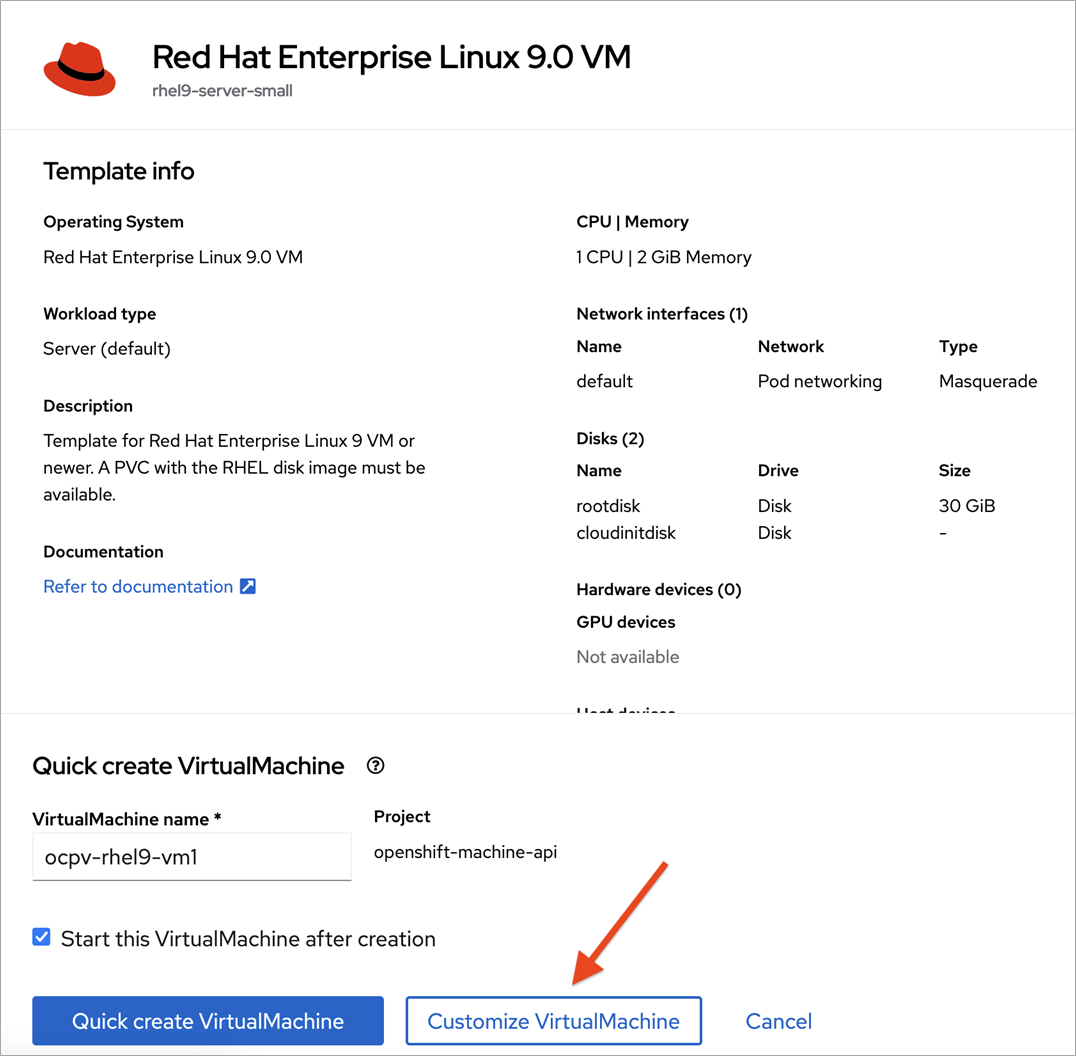This screenshot has width=1076, height=1056.
Task: Open the Refer to documentation link
Action: pos(138,586)
